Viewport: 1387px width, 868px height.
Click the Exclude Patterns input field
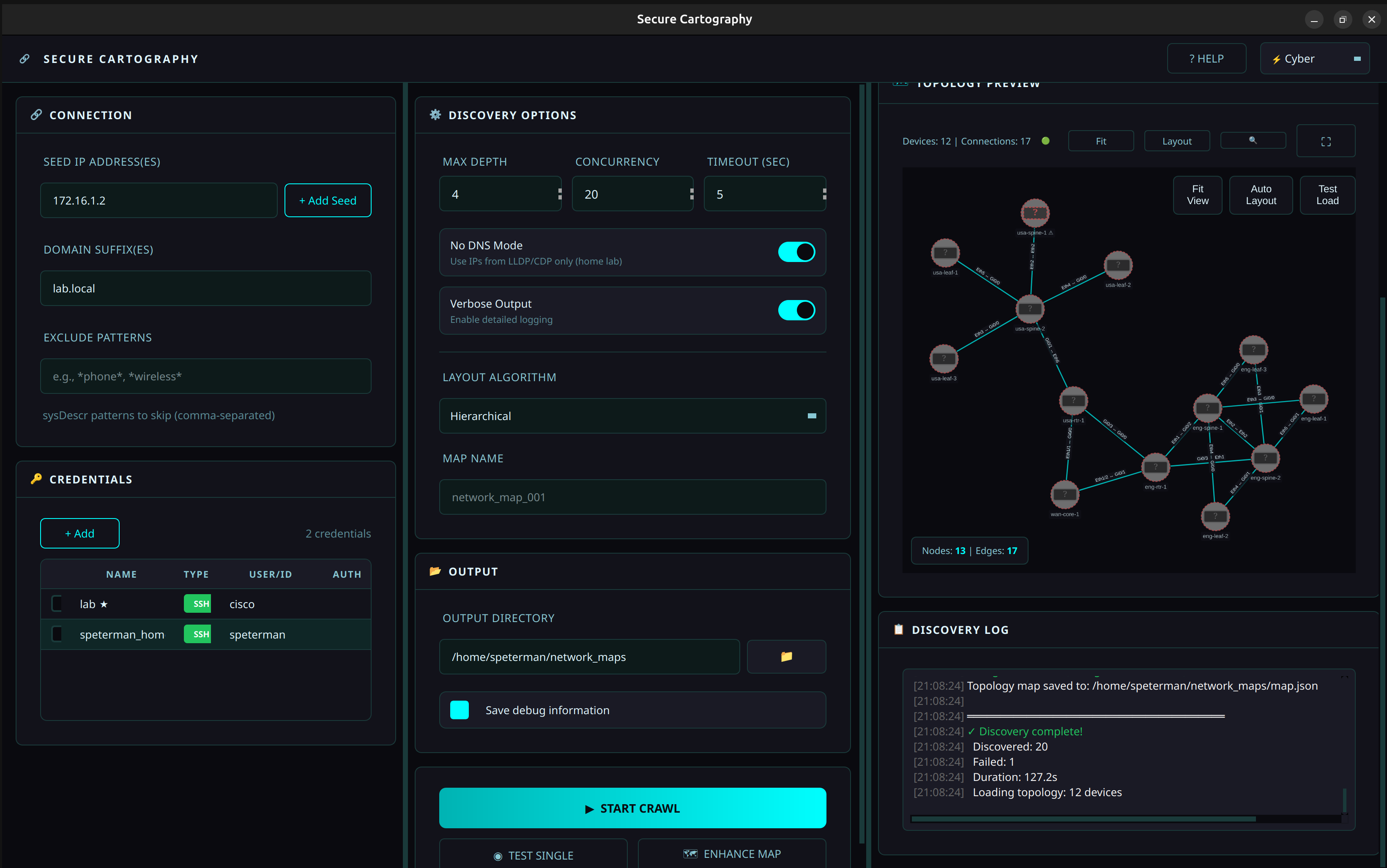point(205,376)
